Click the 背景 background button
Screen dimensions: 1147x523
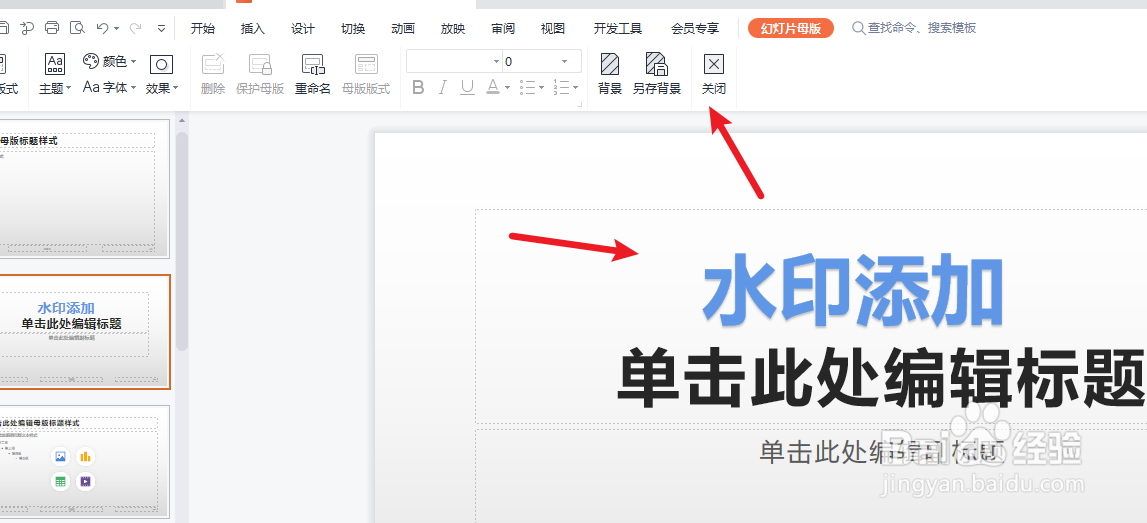pyautogui.click(x=610, y=73)
